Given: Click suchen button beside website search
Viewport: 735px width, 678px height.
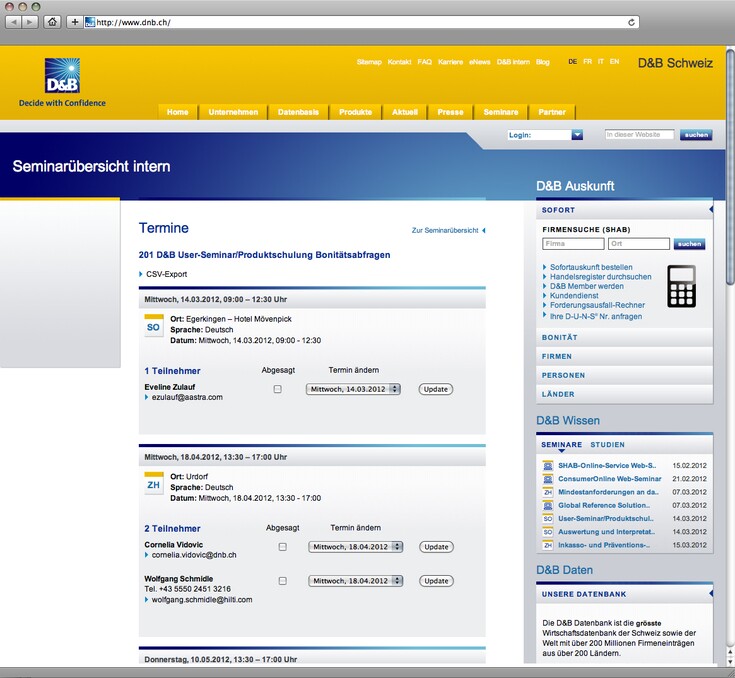Looking at the screenshot, I should [696, 135].
